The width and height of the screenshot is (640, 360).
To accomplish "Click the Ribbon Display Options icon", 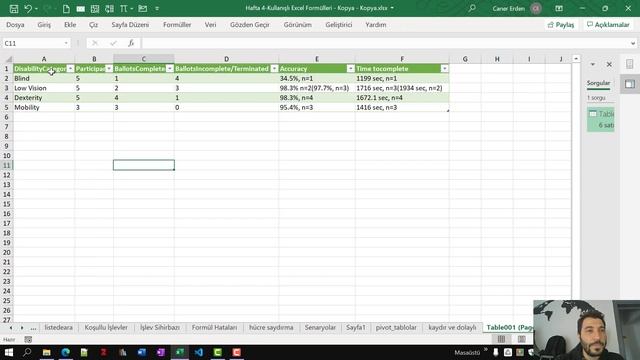I will click(x=559, y=8).
